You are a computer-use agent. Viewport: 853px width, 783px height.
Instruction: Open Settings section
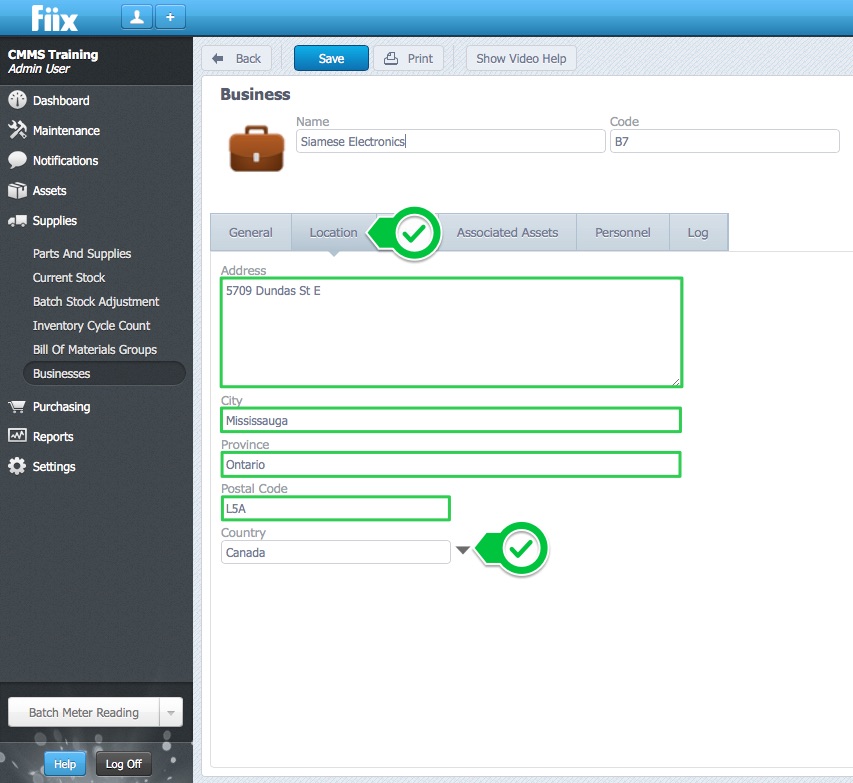pos(54,466)
